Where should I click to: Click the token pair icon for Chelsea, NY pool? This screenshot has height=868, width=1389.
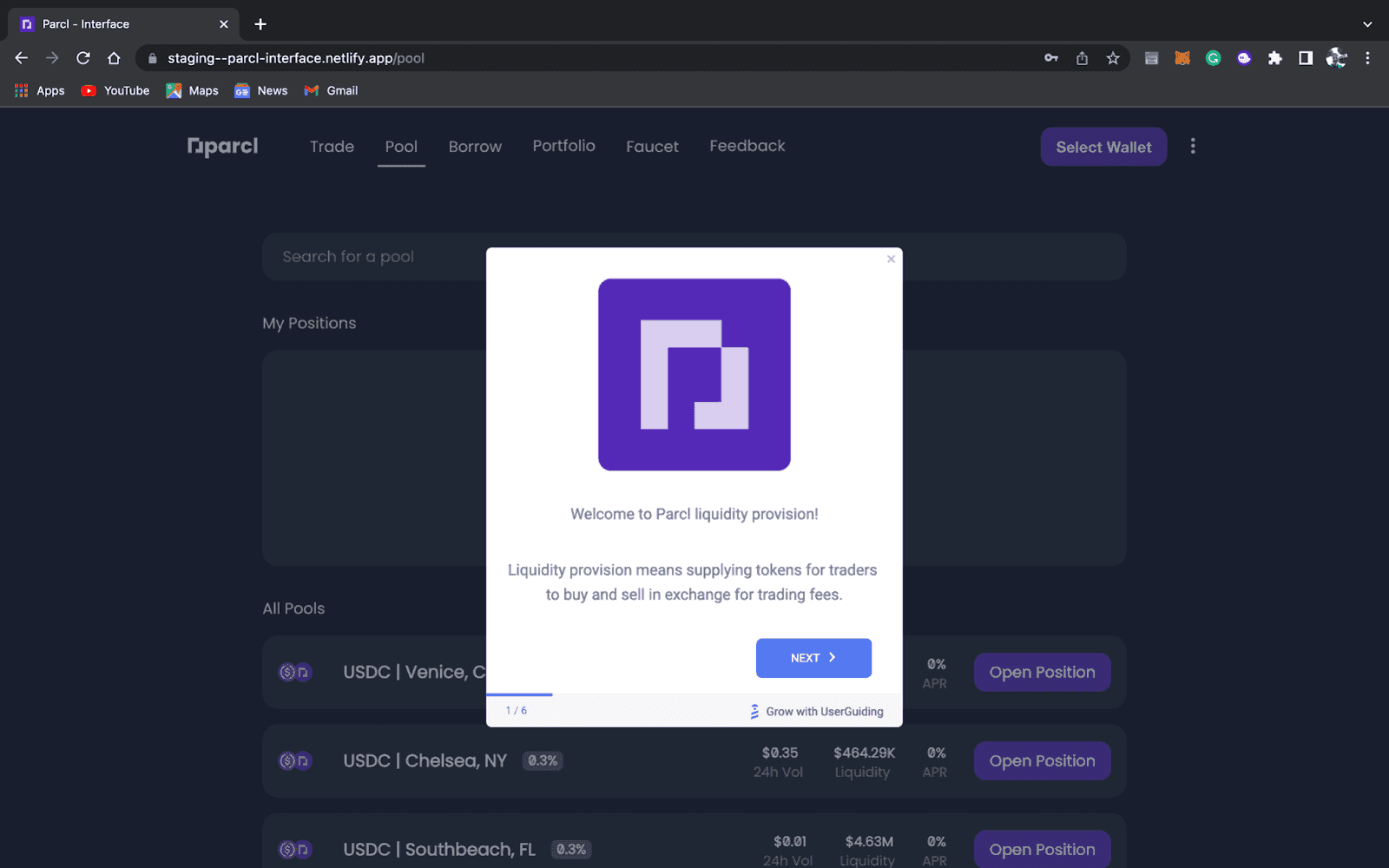pos(295,760)
